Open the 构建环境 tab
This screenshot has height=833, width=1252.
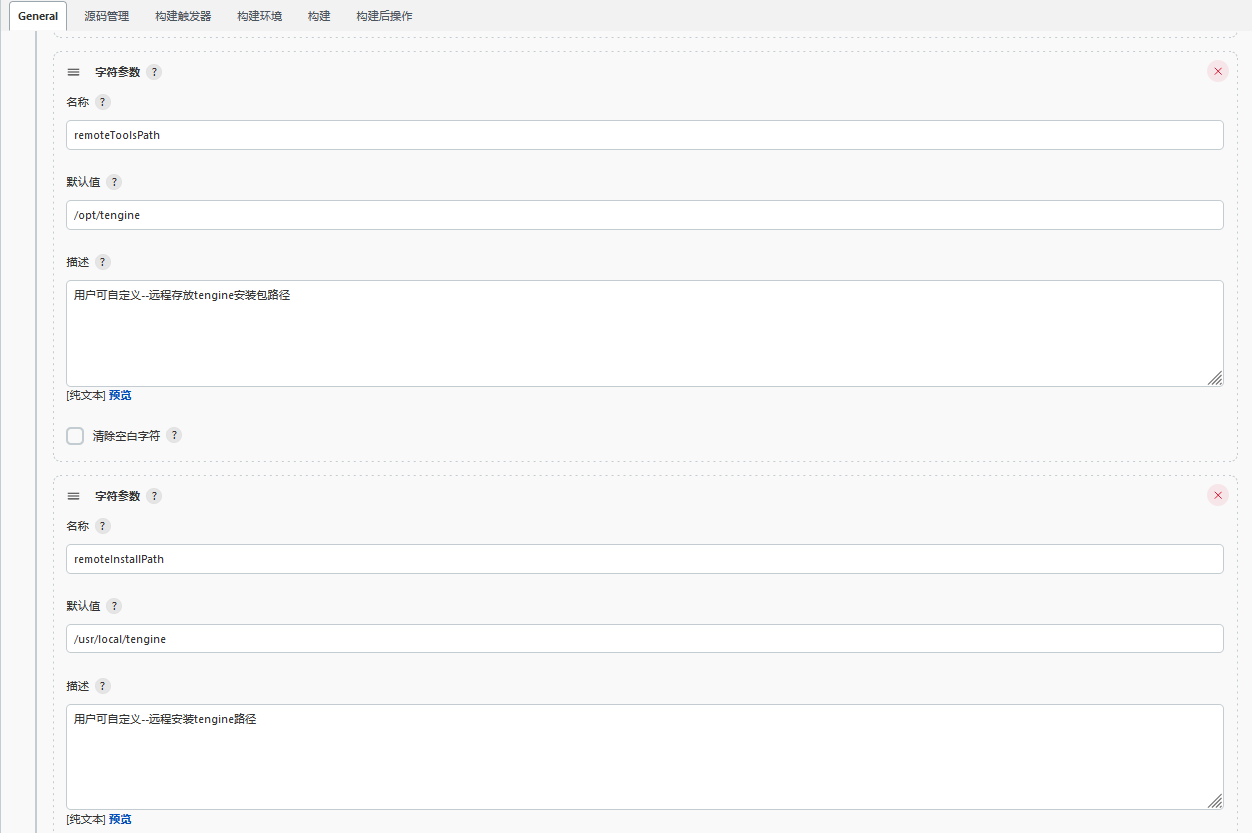(x=259, y=16)
